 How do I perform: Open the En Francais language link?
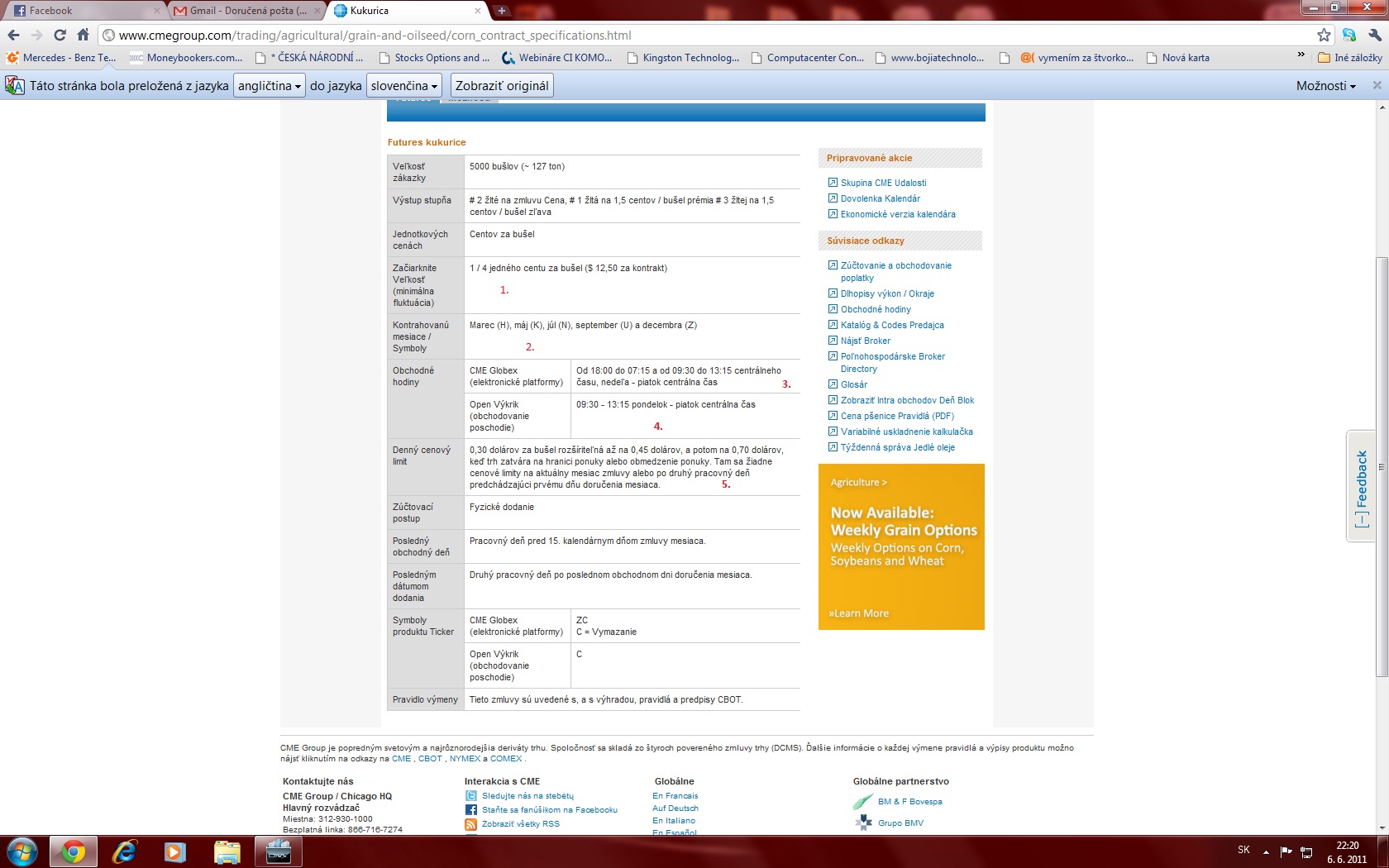(x=675, y=796)
